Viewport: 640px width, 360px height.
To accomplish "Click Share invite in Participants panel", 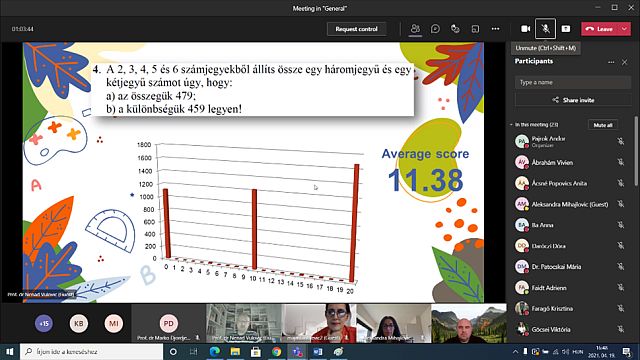I will pyautogui.click(x=573, y=100).
